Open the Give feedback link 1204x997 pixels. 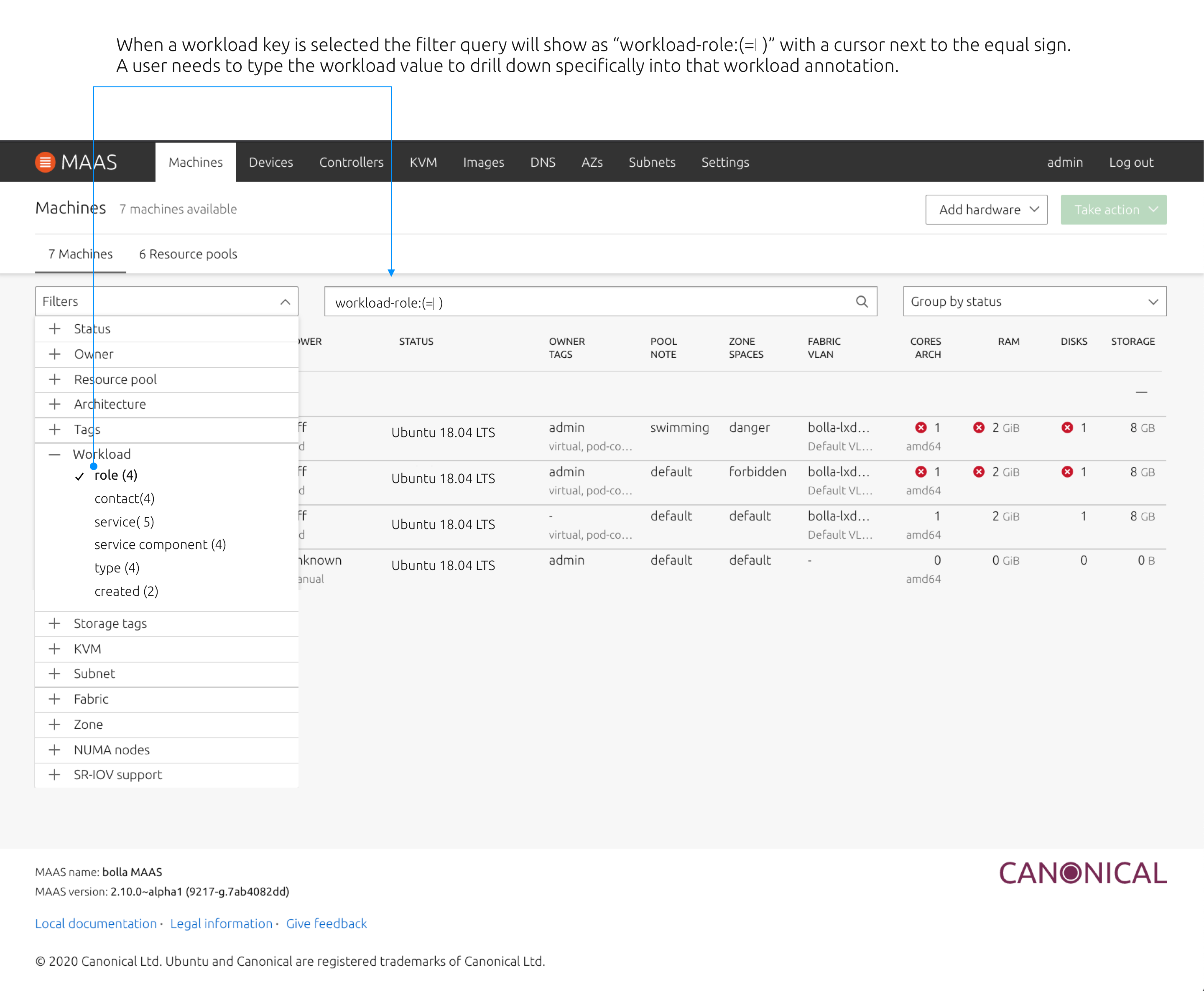point(326,923)
